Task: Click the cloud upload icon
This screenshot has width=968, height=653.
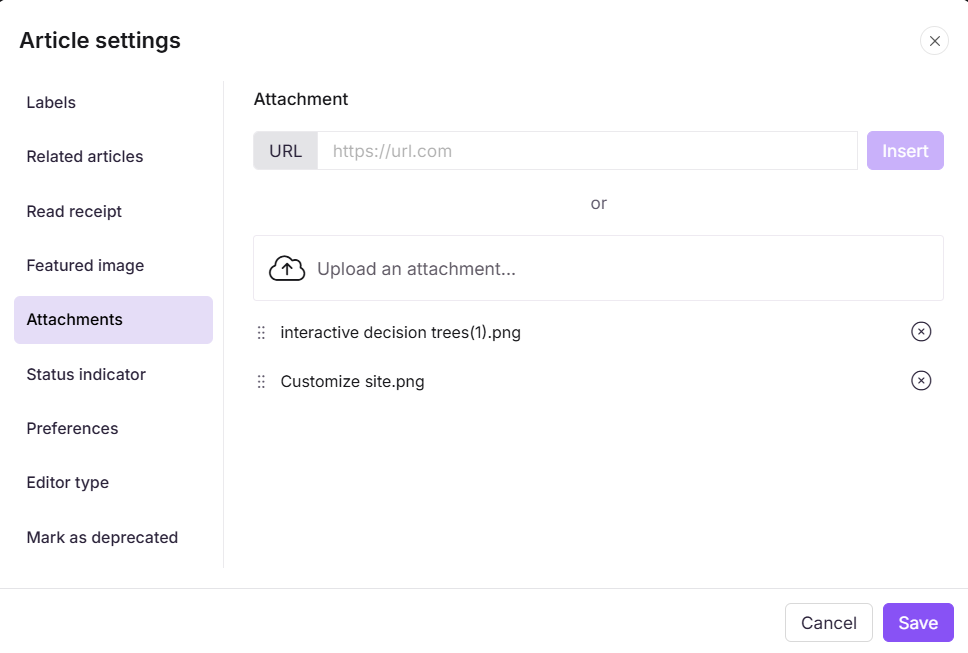Action: (287, 268)
